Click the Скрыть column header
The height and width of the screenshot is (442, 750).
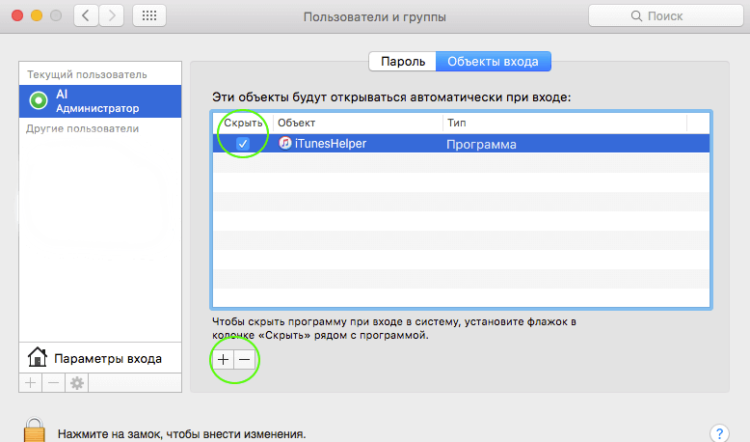tap(243, 123)
